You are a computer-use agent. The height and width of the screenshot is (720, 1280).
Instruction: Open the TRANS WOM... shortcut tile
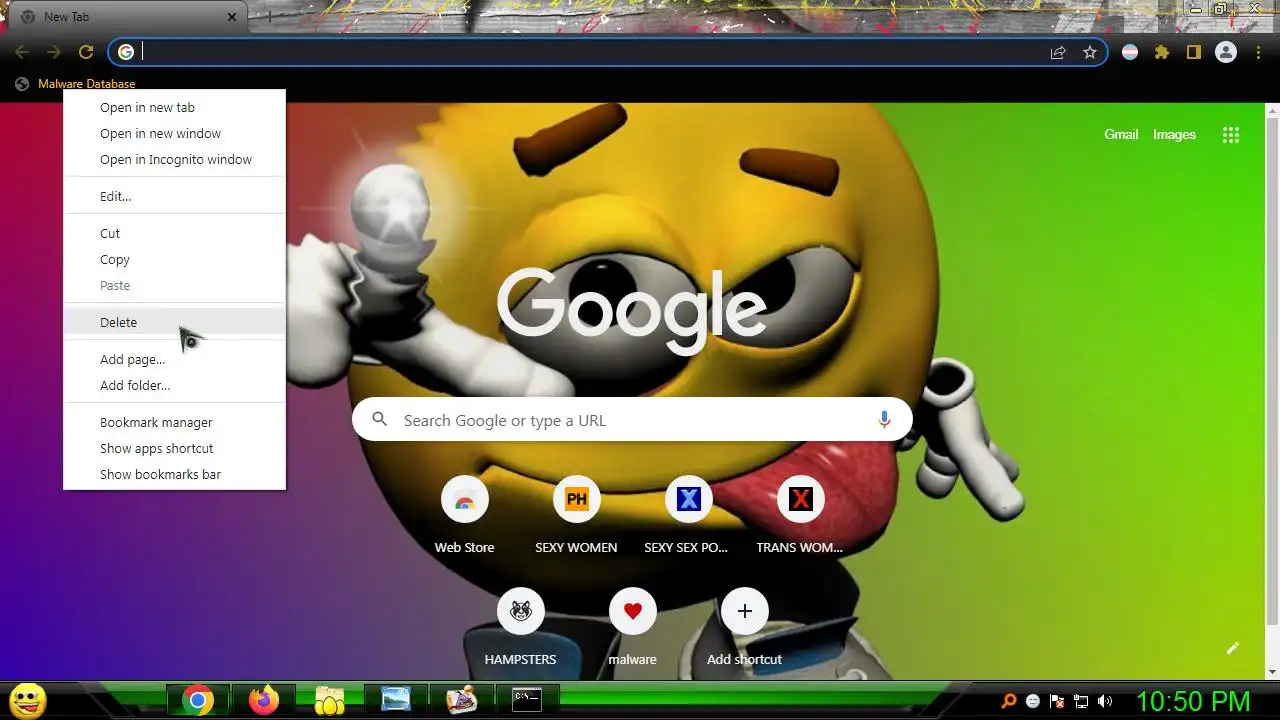click(800, 515)
